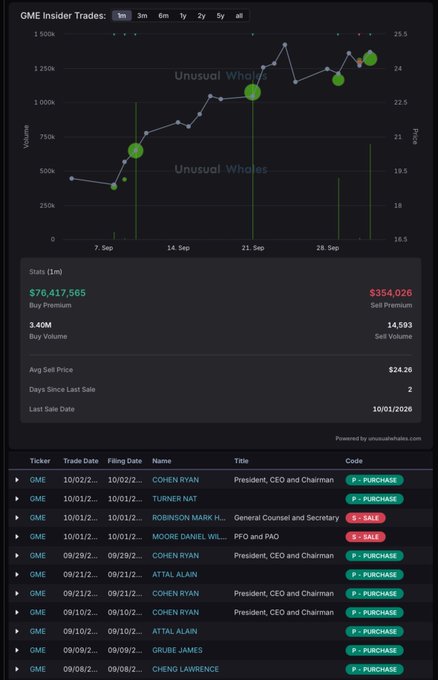This screenshot has width=438, height=680.
Task: Sort by the Filing Date column header
Action: point(125,461)
